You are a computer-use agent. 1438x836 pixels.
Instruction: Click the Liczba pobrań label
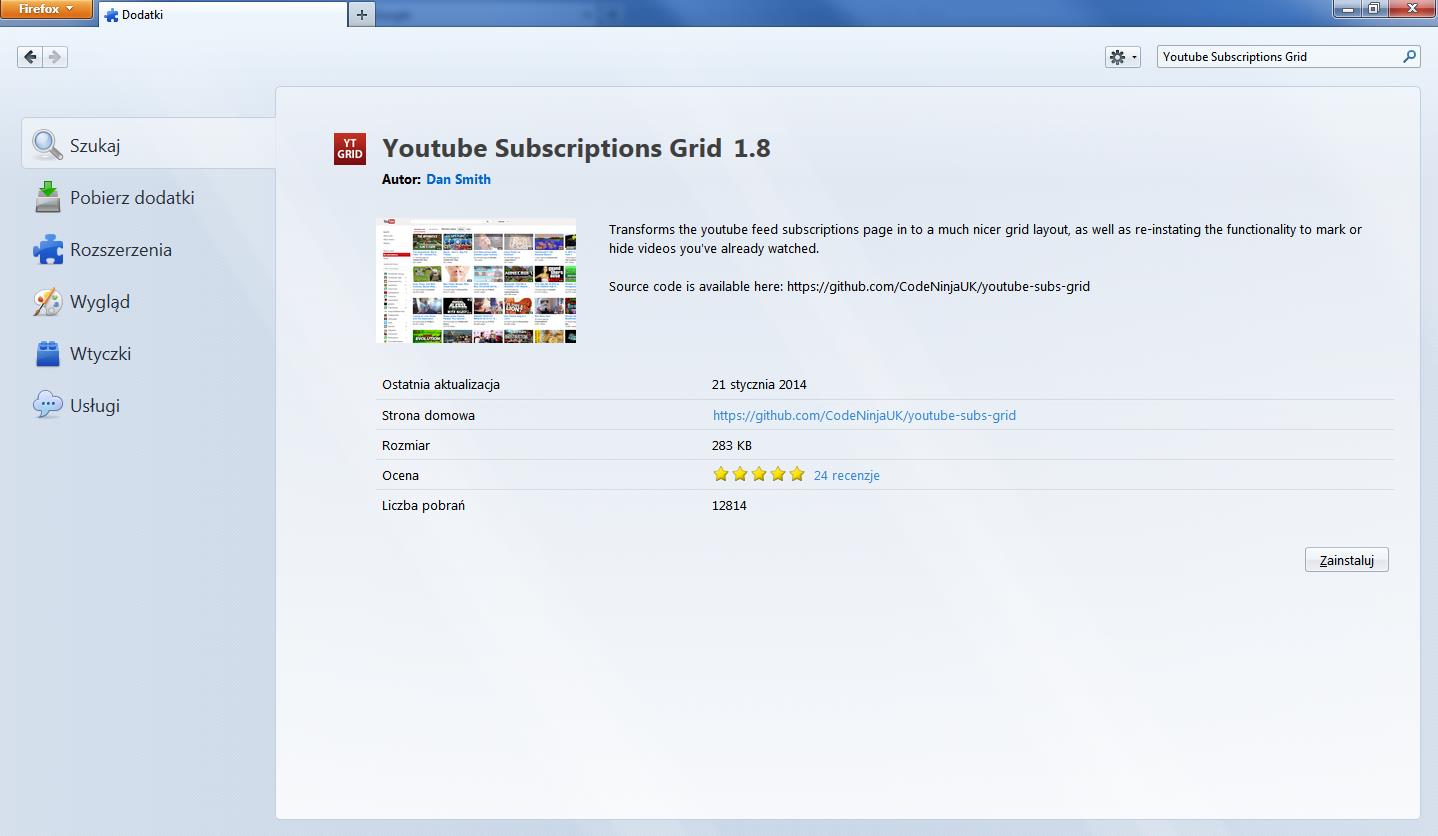tap(423, 505)
